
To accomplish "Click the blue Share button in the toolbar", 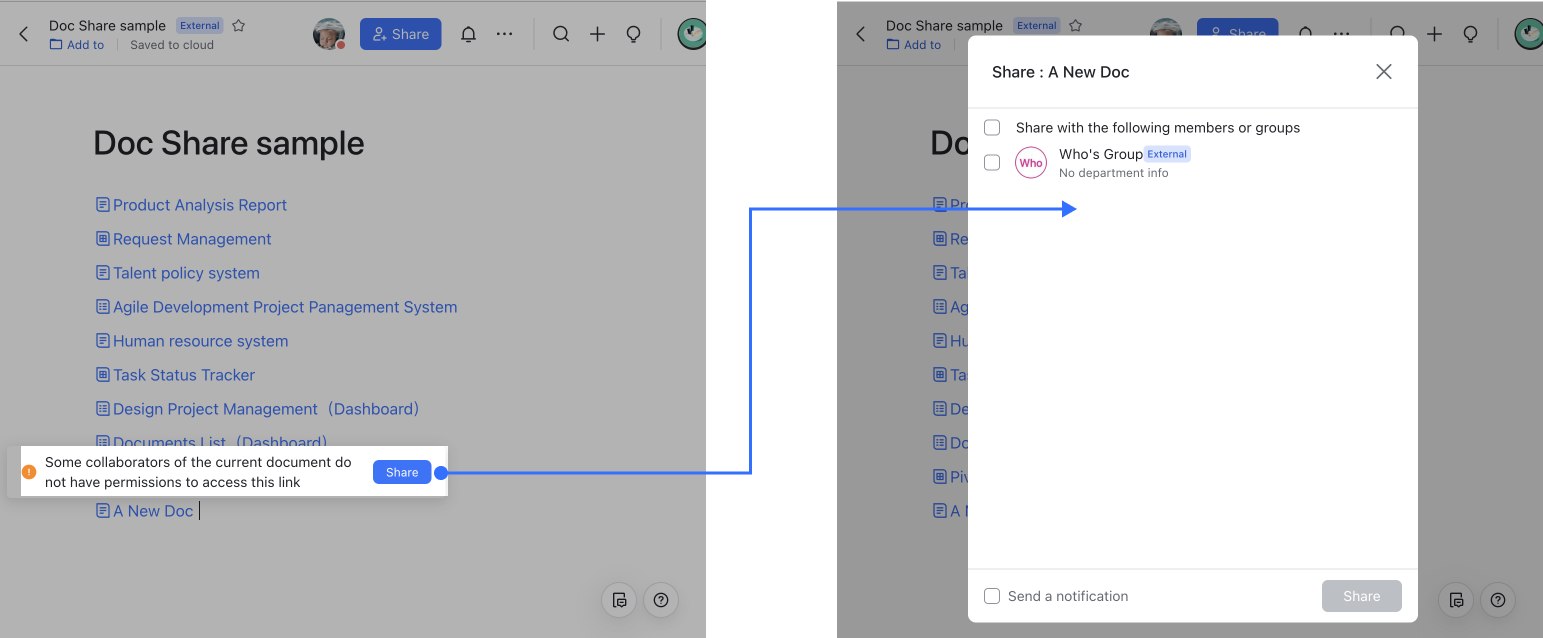I will coord(400,33).
